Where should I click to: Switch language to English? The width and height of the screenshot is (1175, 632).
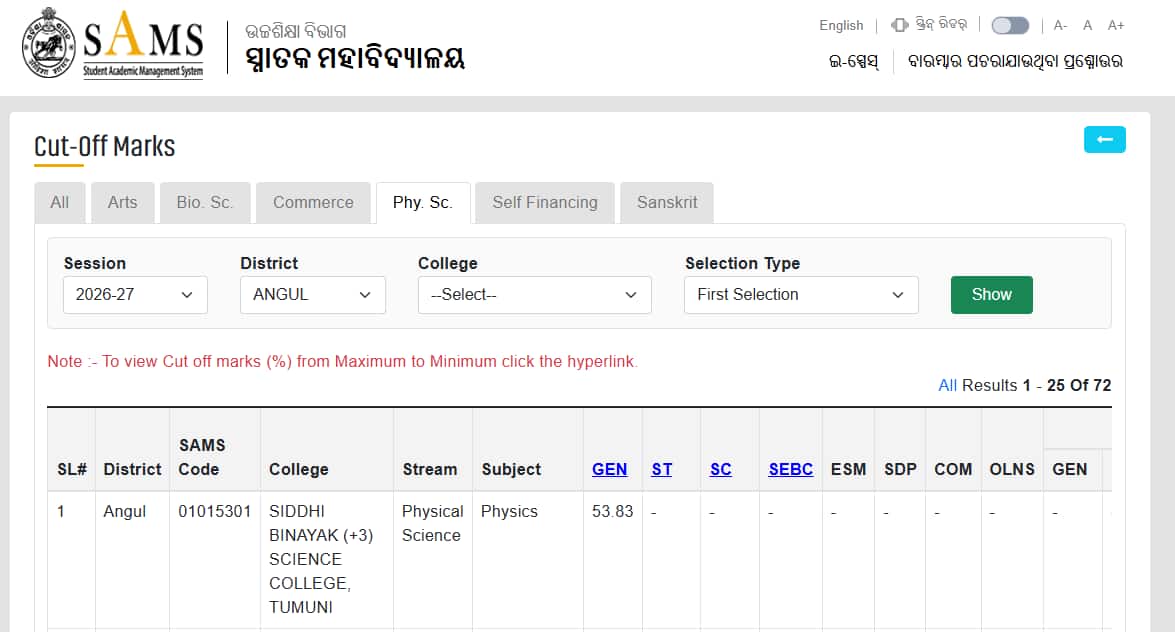pyautogui.click(x=841, y=25)
